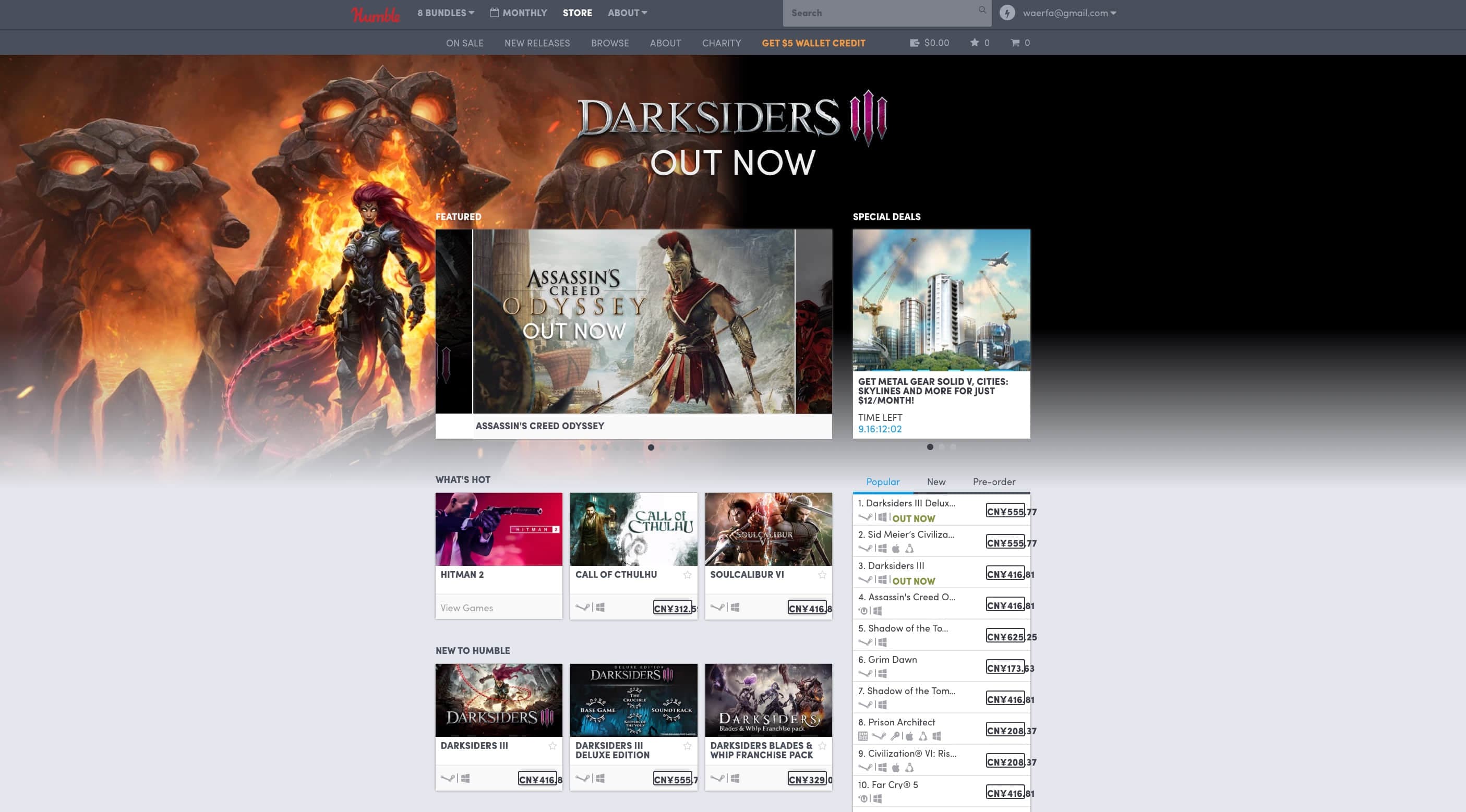Click Steam icon on Call of Cthulhu card
The width and height of the screenshot is (1466, 812).
point(582,607)
